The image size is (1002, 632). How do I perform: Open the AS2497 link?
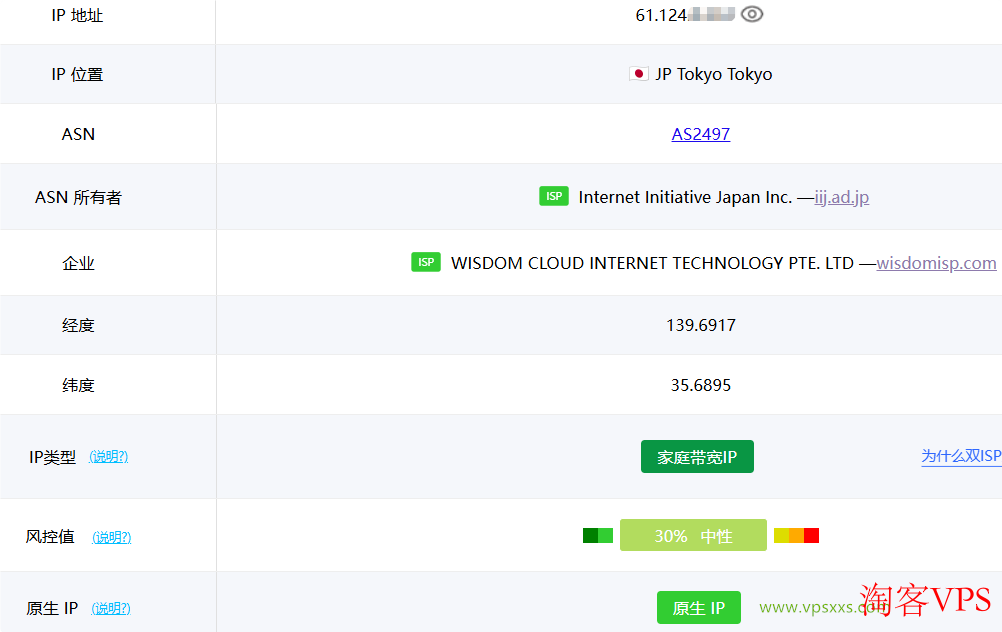[700, 134]
